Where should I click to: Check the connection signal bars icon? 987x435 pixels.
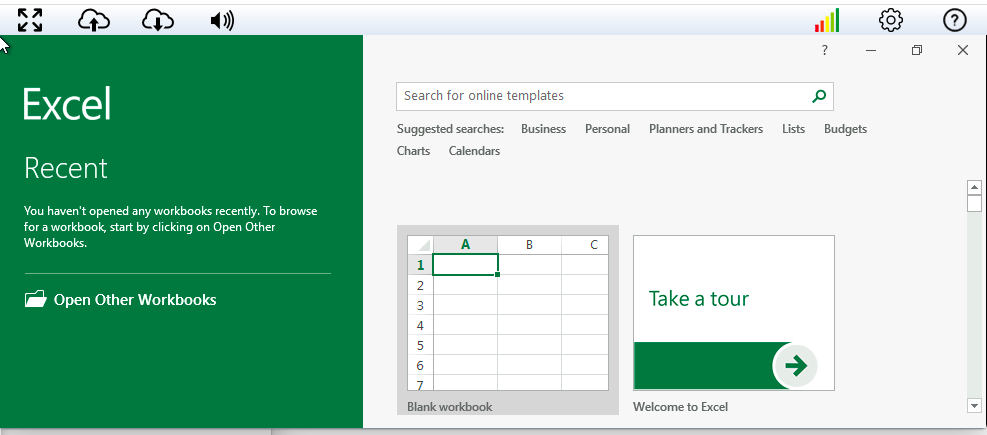click(x=826, y=20)
